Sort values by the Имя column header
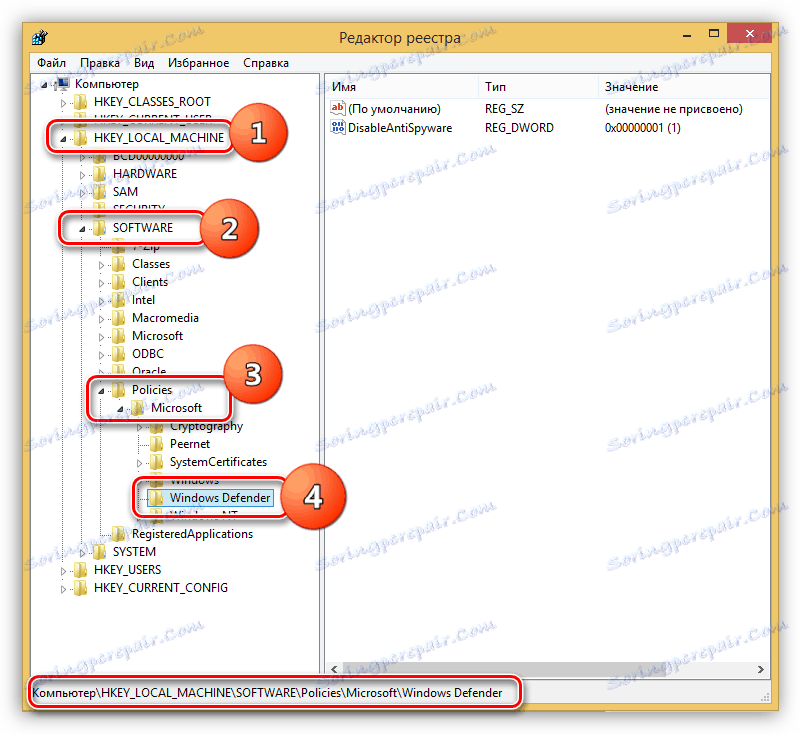This screenshot has width=801, height=734. (345, 87)
